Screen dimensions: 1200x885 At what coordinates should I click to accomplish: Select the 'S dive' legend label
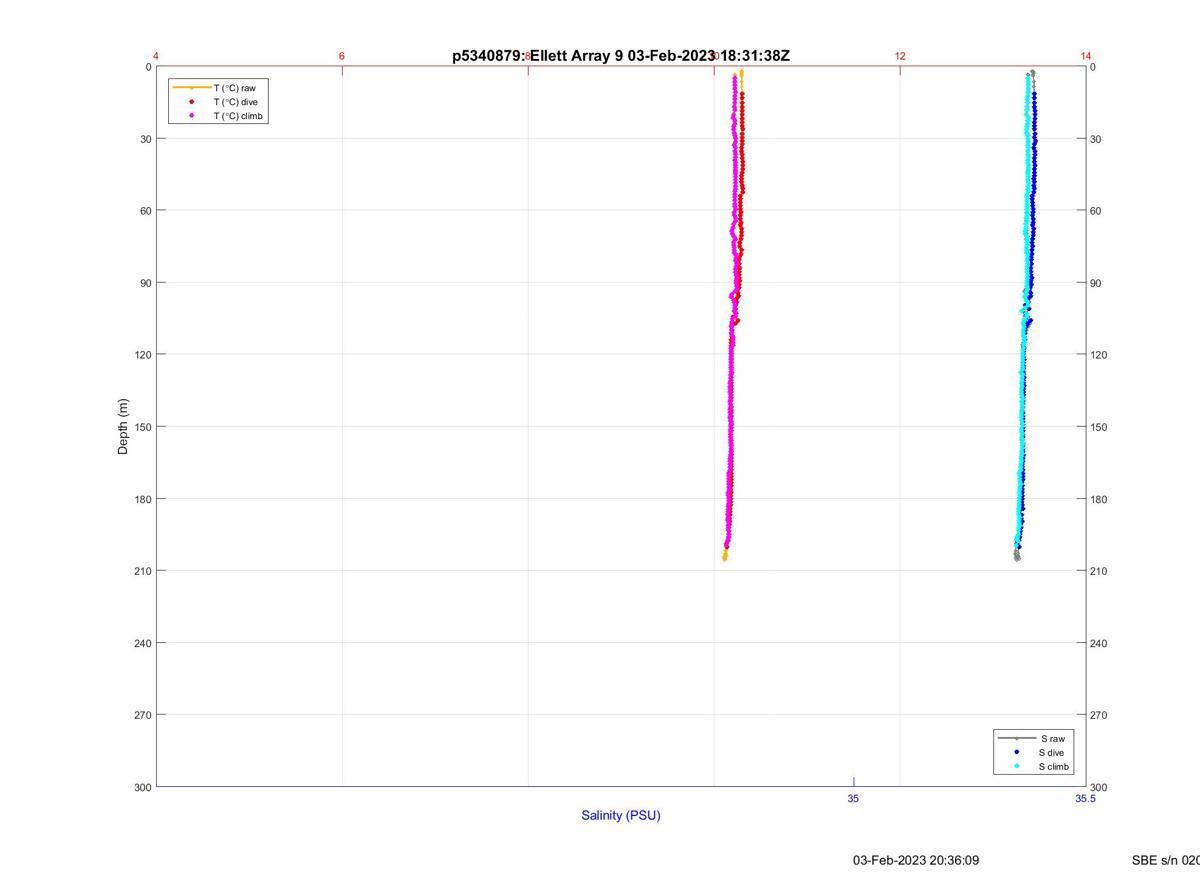pos(1051,752)
